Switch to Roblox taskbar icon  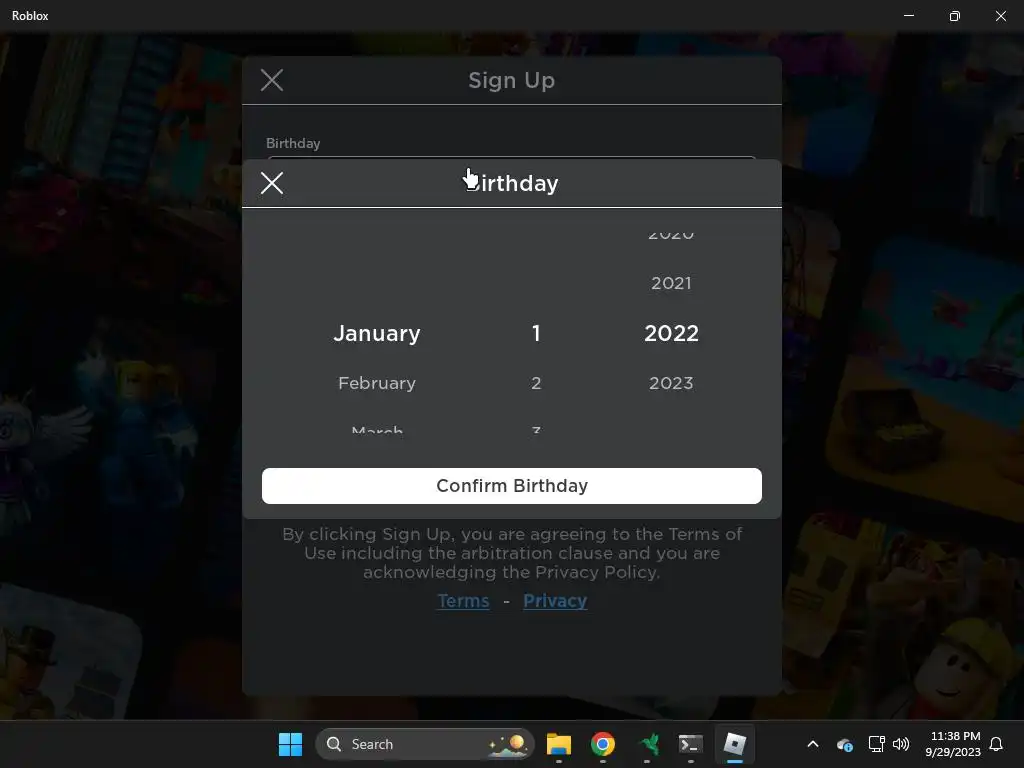tap(735, 744)
